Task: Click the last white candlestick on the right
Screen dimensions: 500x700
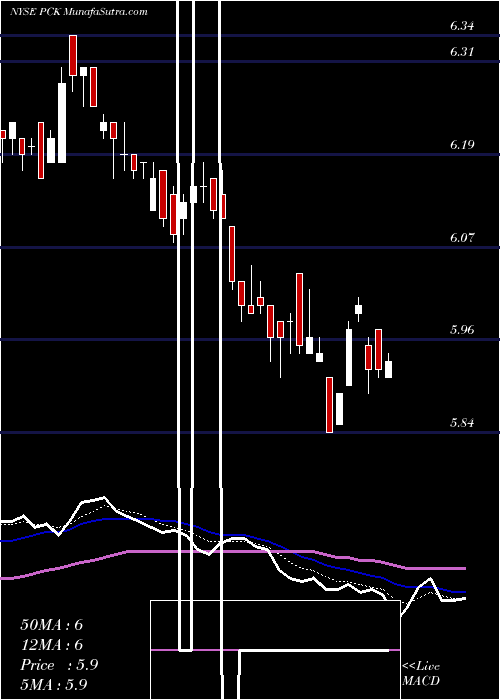Action: pos(388,369)
